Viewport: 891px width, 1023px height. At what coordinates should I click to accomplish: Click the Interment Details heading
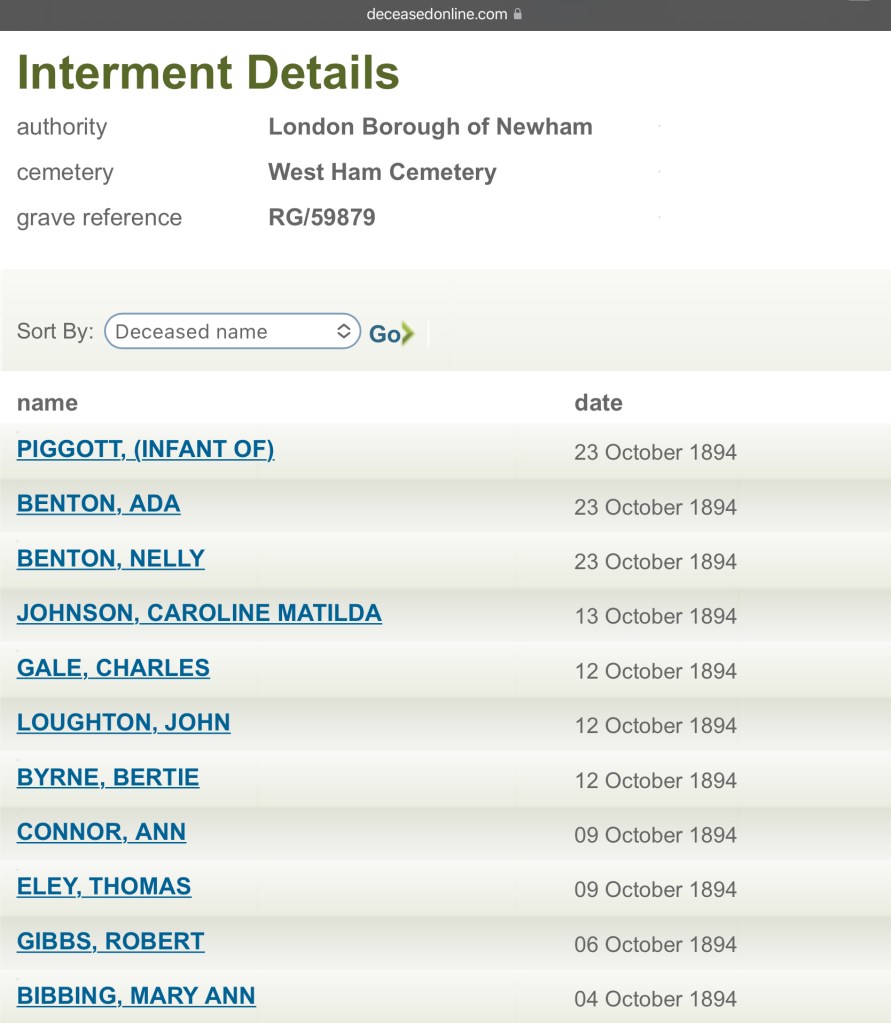(x=208, y=72)
